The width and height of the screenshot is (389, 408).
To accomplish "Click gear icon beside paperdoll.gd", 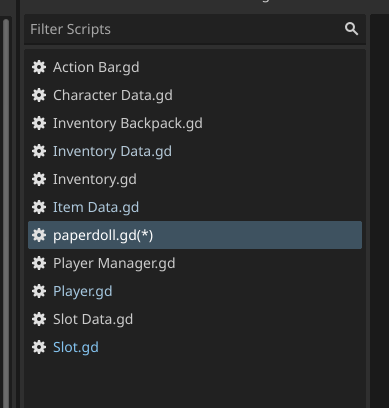I will point(39,235).
